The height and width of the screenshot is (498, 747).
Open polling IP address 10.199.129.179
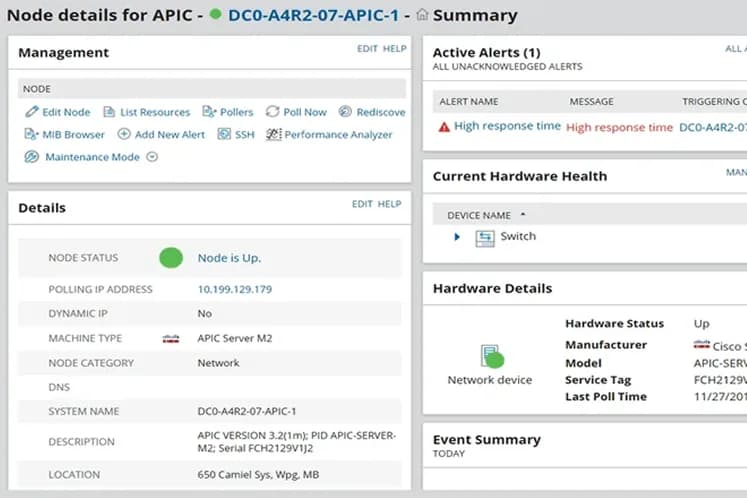click(235, 289)
